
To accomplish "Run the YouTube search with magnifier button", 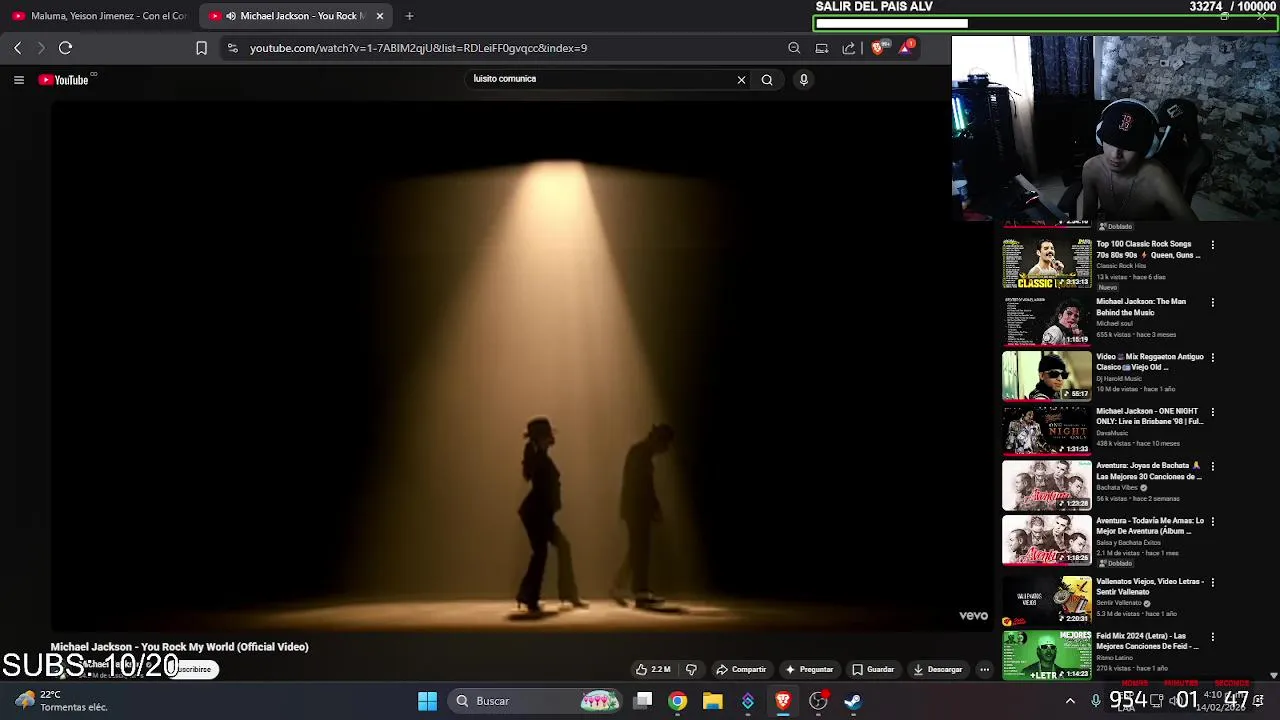I will coord(767,80).
